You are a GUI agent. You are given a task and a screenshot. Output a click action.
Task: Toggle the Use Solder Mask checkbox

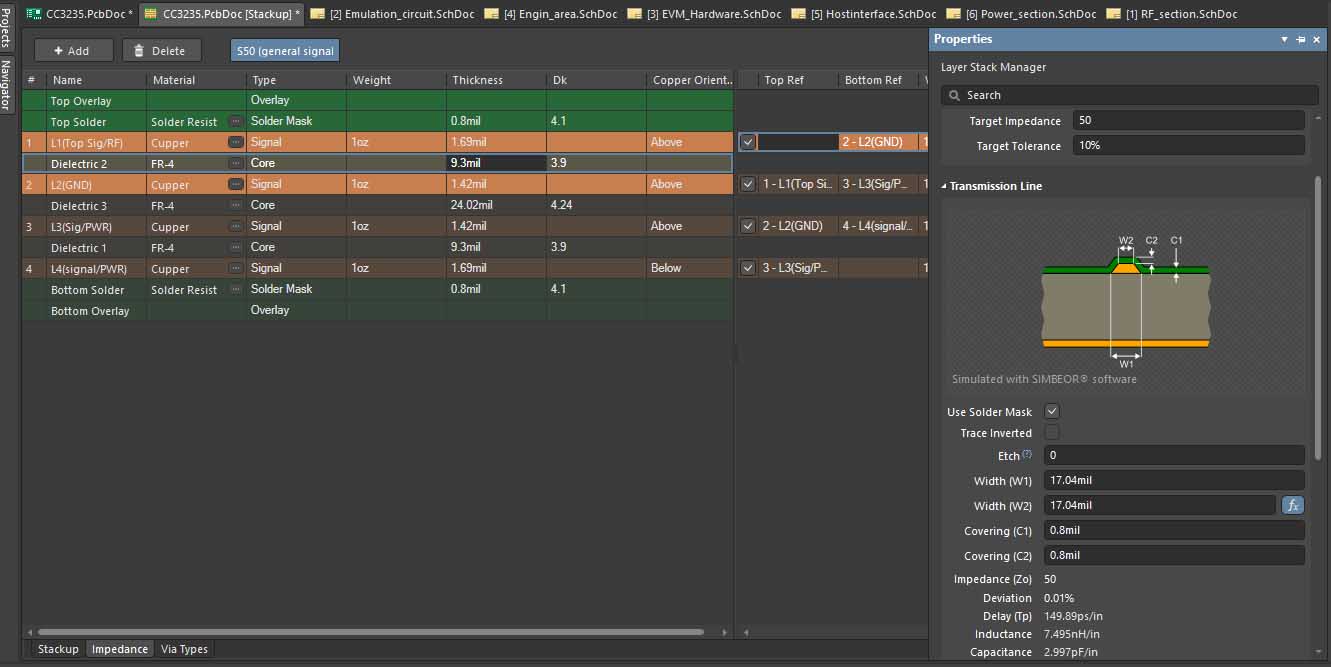(x=1052, y=411)
